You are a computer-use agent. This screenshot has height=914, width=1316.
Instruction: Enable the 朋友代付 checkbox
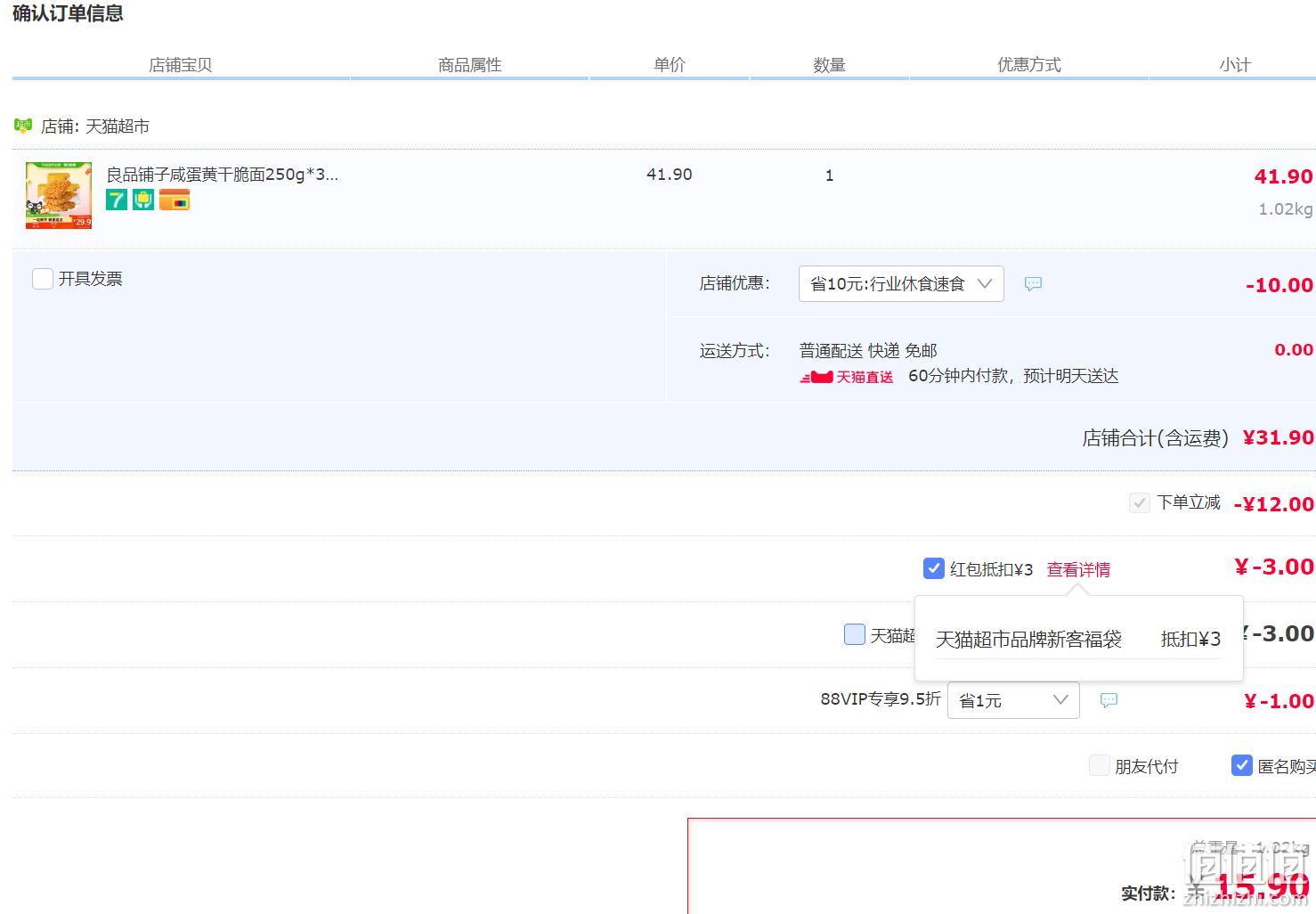1100,765
